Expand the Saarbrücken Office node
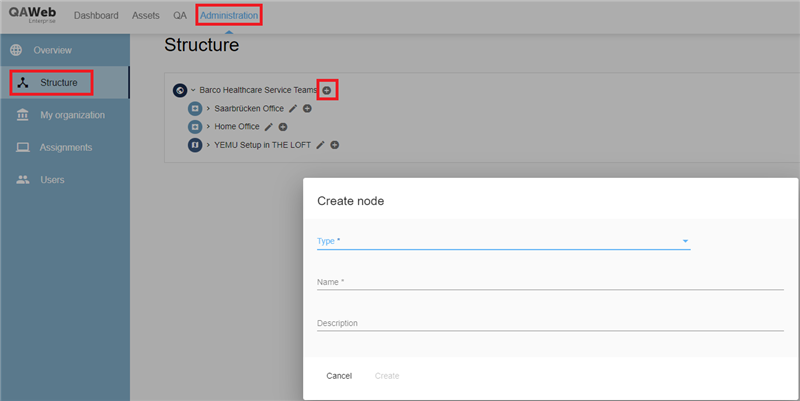The width and height of the screenshot is (800, 401). tap(208, 108)
